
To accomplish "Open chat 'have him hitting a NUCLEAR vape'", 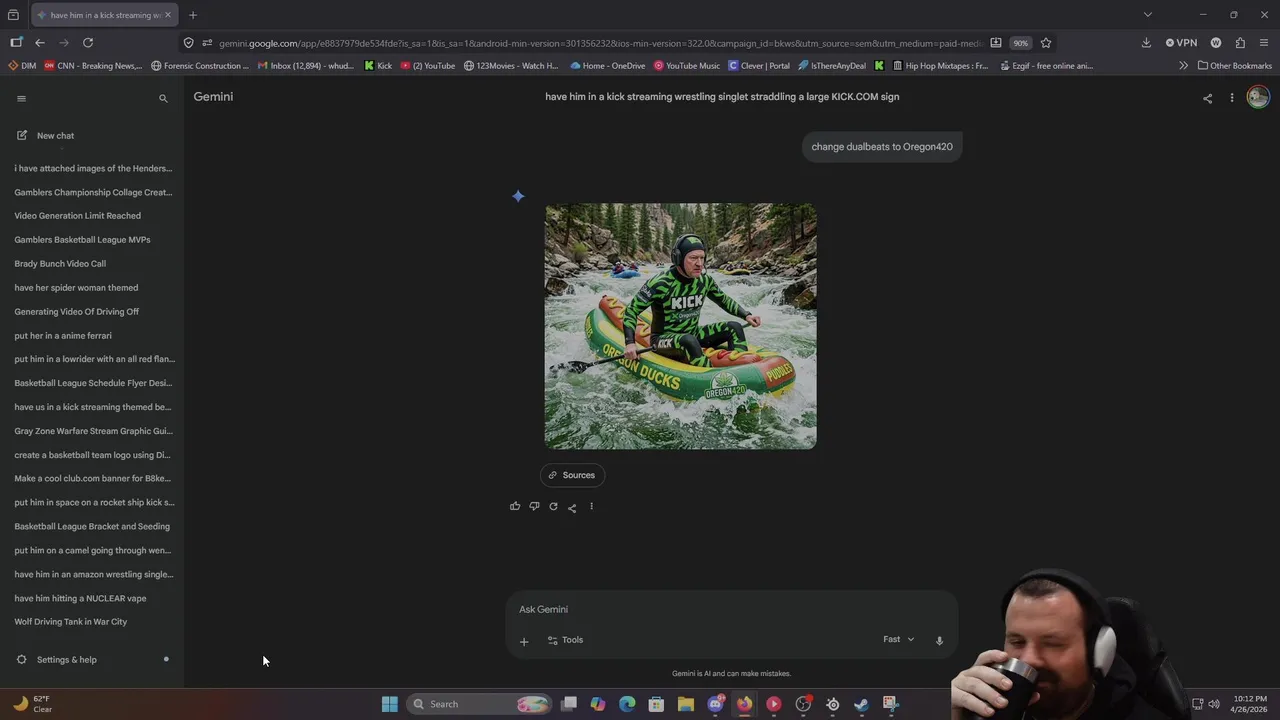I will pyautogui.click(x=80, y=598).
